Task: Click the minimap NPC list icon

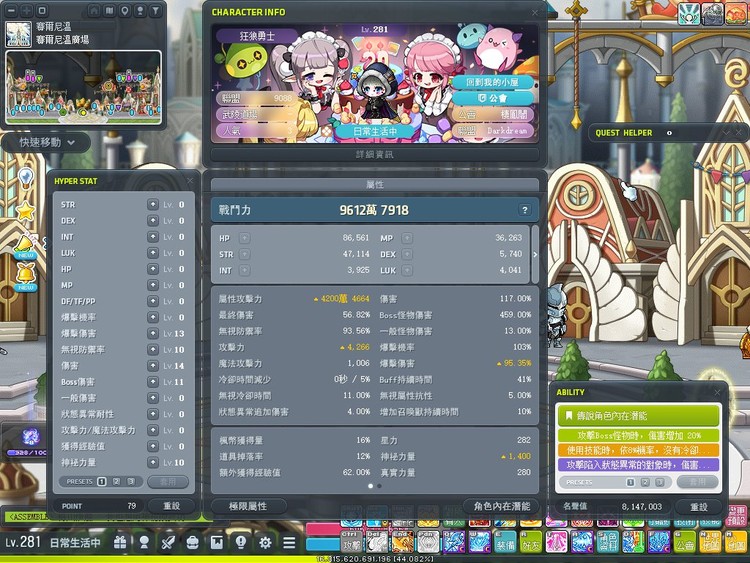Action: tap(140, 10)
